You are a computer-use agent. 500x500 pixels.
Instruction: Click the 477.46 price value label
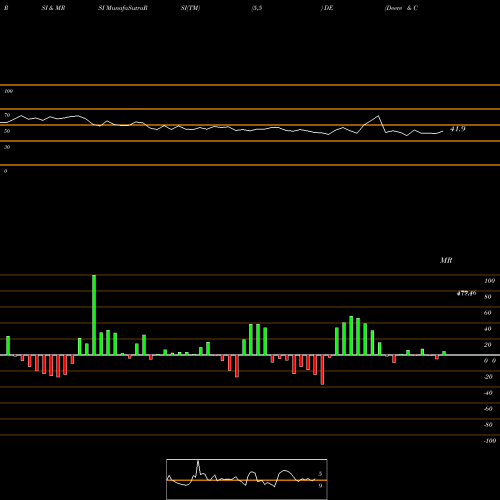pos(466,293)
